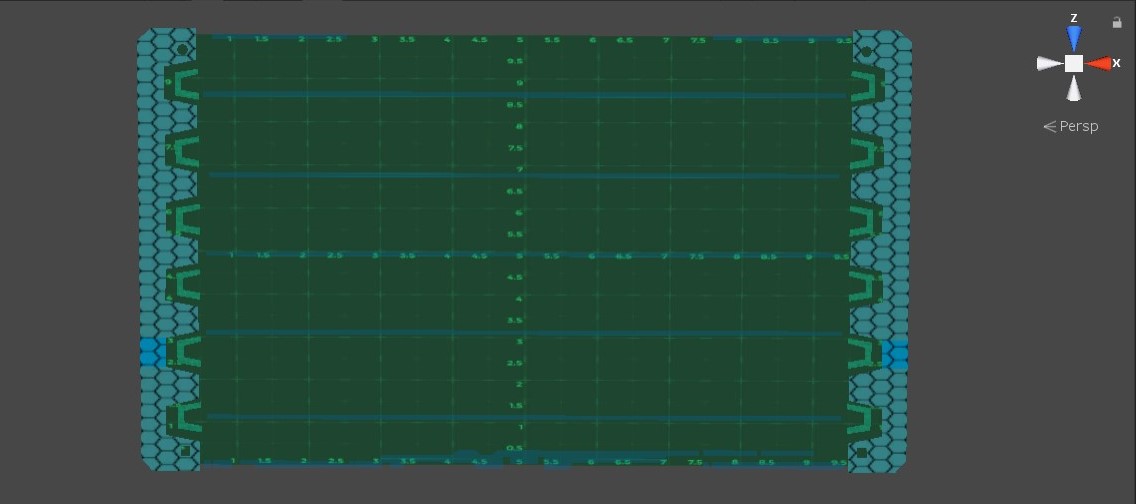Image resolution: width=1136 pixels, height=504 pixels.
Task: Click the white bottom cone of scene gizmo
Action: click(1074, 88)
